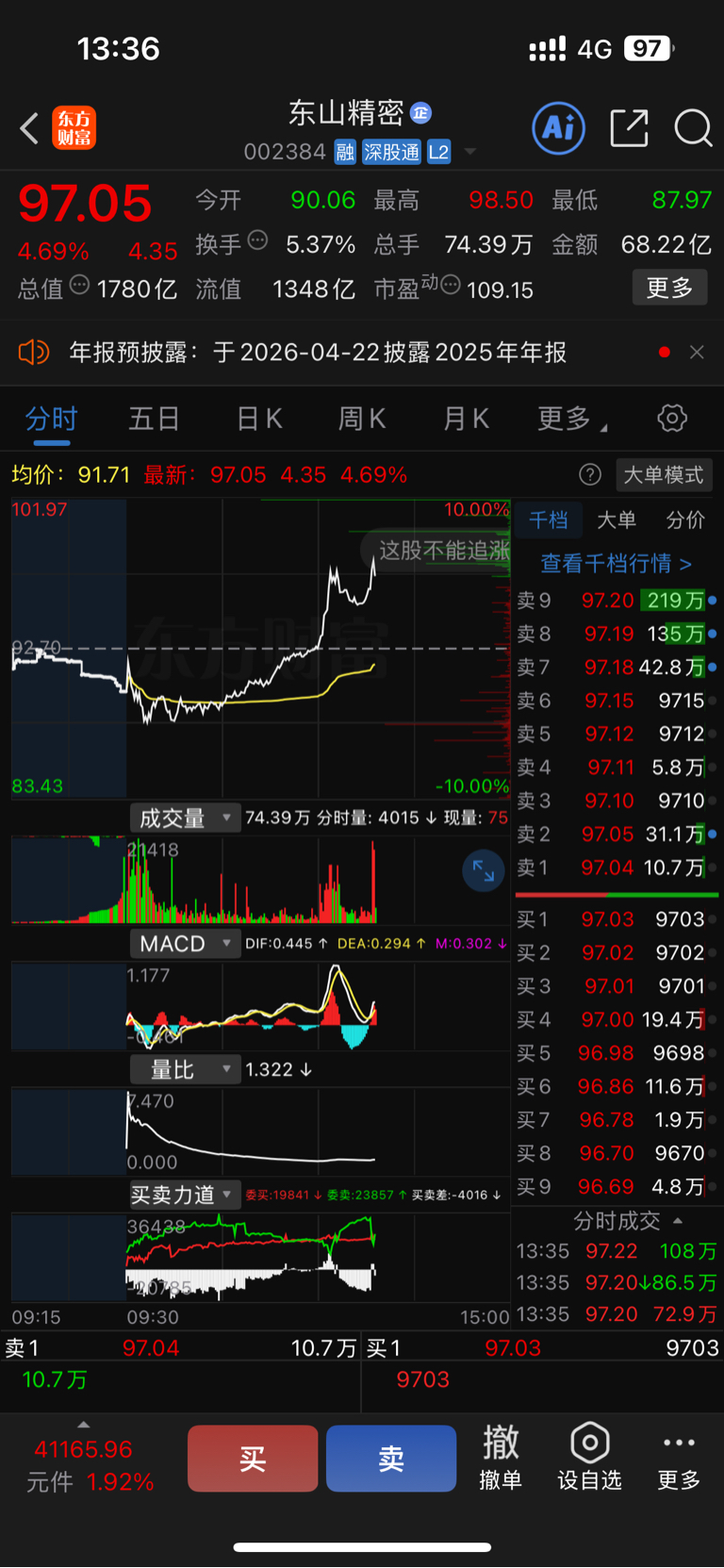Open the 东方财富 logo icon
The height and width of the screenshot is (1568, 724).
(74, 128)
